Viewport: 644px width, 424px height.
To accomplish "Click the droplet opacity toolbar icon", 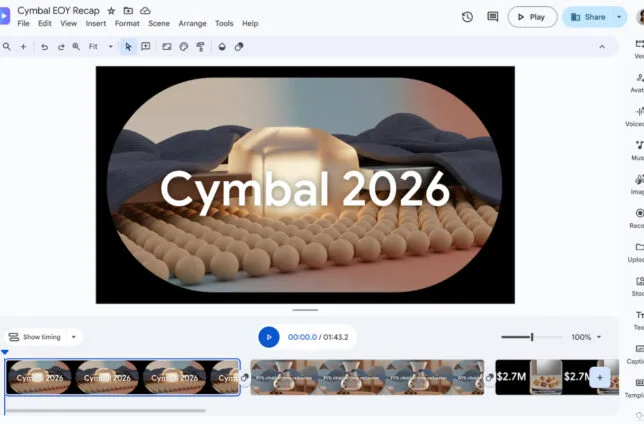I will click(x=222, y=46).
